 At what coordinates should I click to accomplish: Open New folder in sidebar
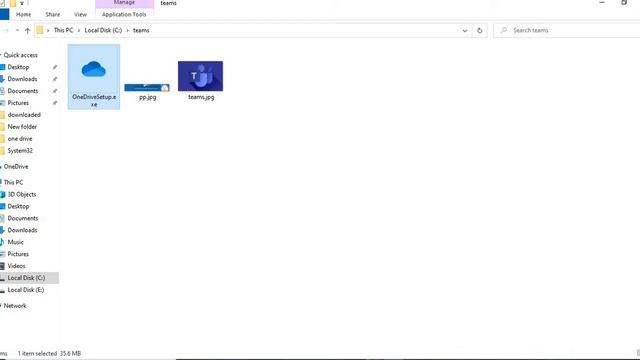pyautogui.click(x=22, y=127)
